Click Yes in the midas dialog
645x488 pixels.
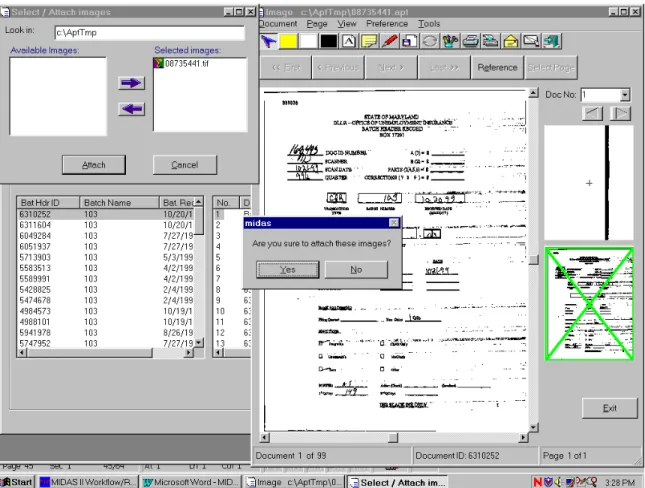[288, 270]
